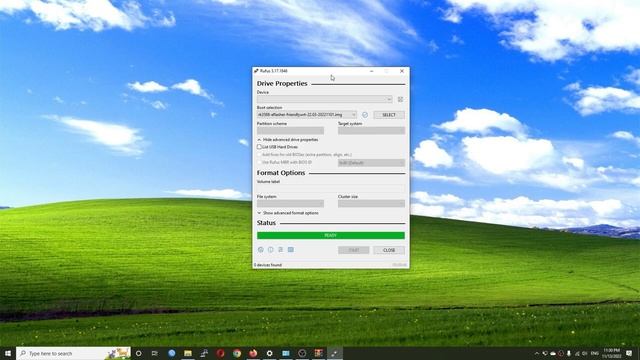Open Rufus language globe icon
This screenshot has width=640, height=360.
pyautogui.click(x=261, y=249)
